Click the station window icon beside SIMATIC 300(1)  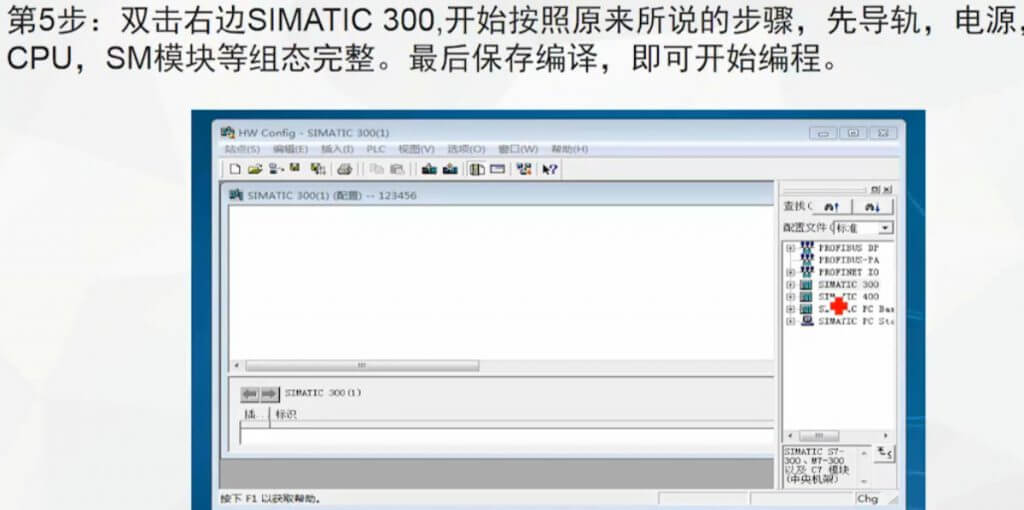(236, 195)
